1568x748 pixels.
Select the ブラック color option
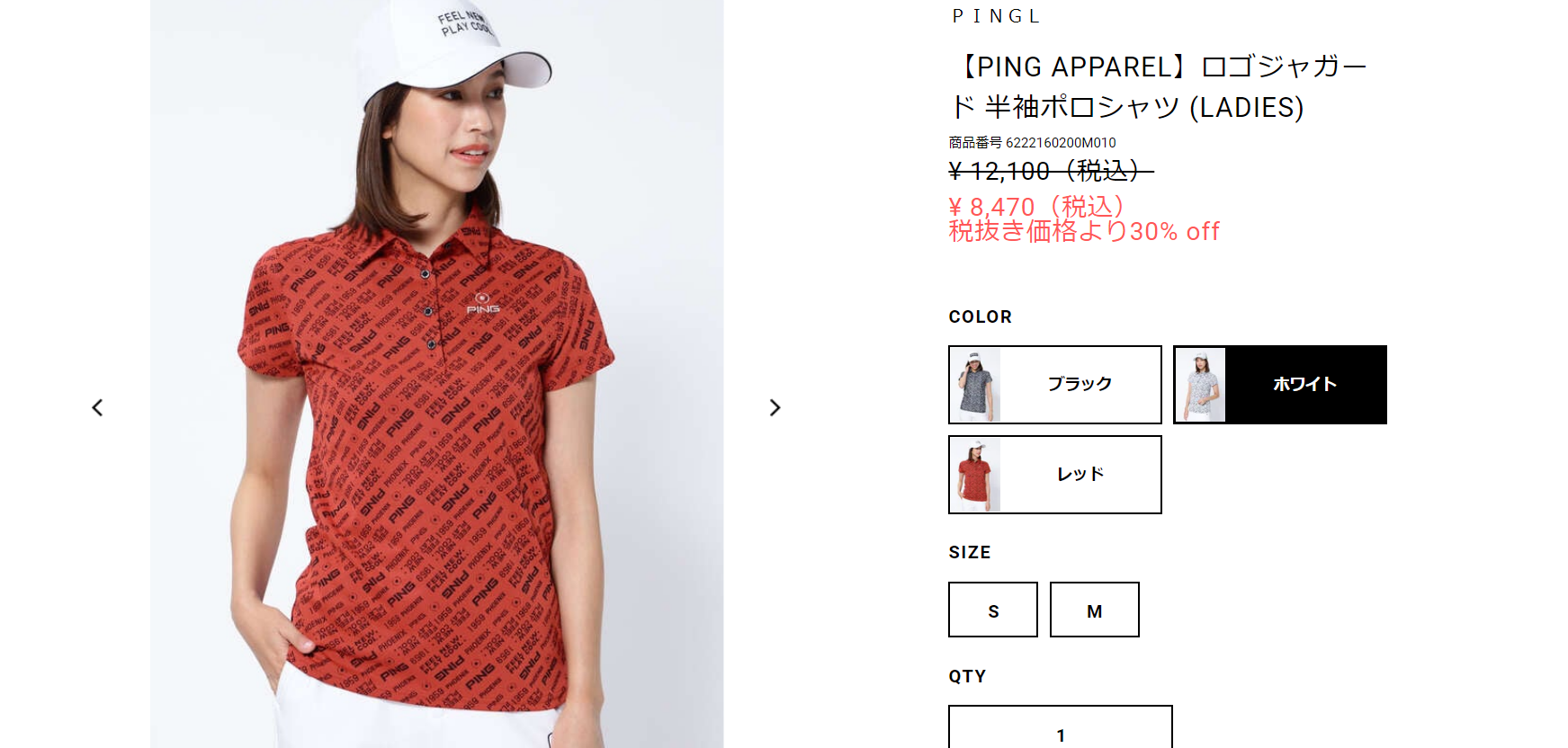[1055, 385]
